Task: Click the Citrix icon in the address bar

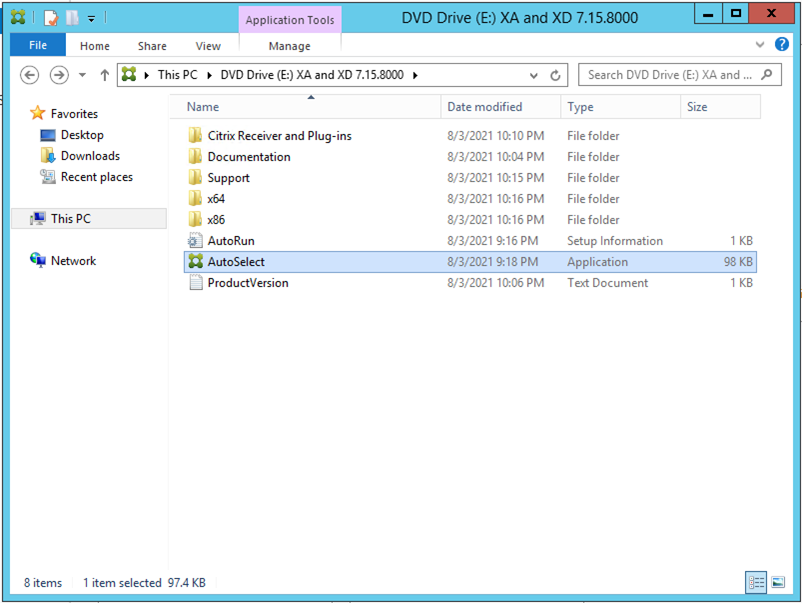Action: tap(129, 75)
